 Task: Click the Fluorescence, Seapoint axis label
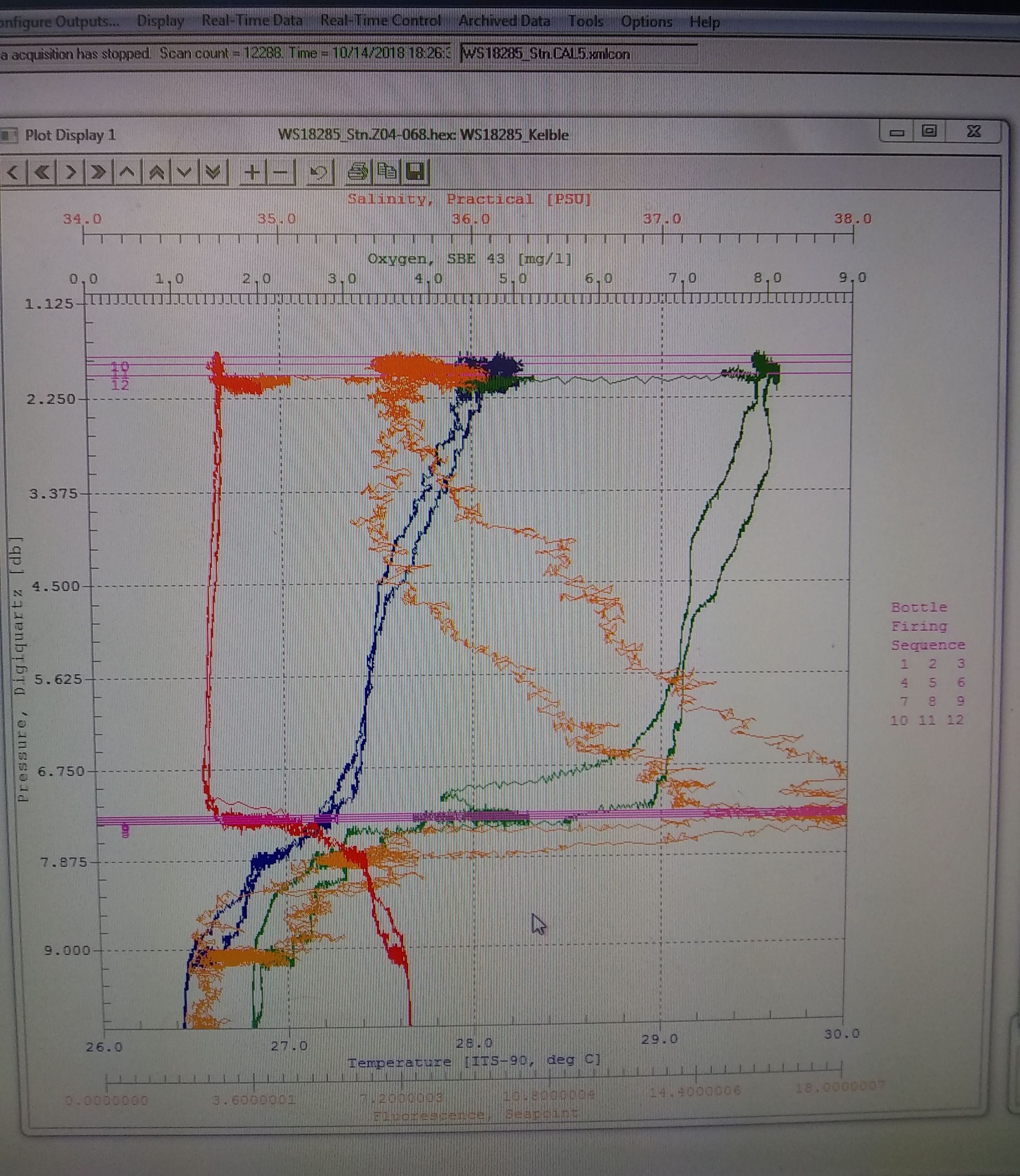pyautogui.click(x=475, y=1115)
